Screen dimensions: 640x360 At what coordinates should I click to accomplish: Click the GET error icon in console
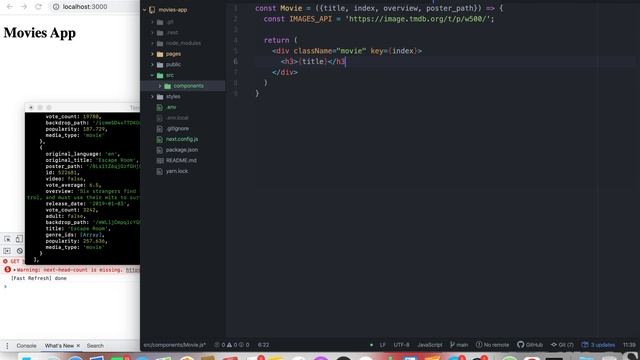pos(5,261)
